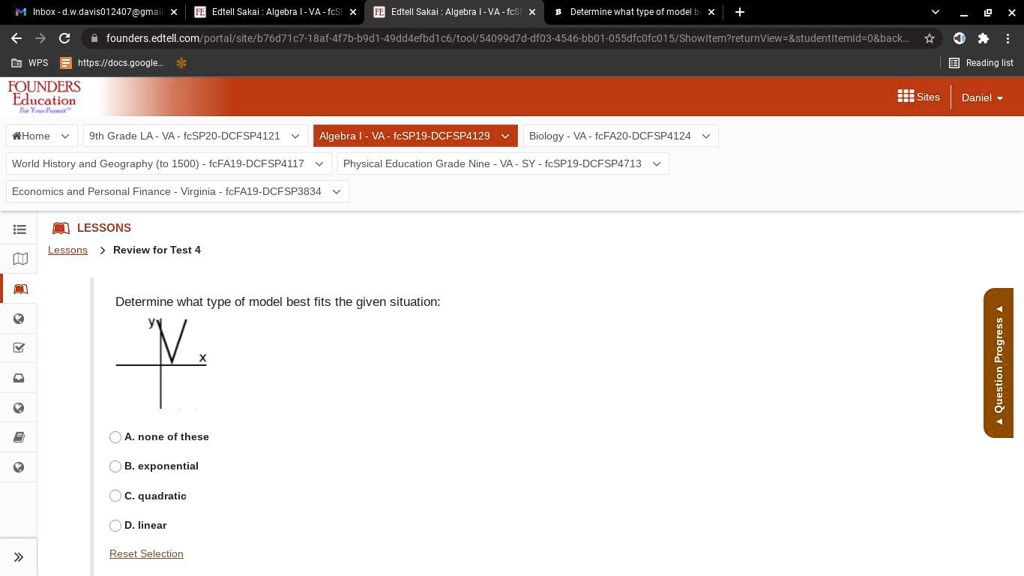Open the docs.google bookmark
The height and width of the screenshot is (576, 1024).
112,63
